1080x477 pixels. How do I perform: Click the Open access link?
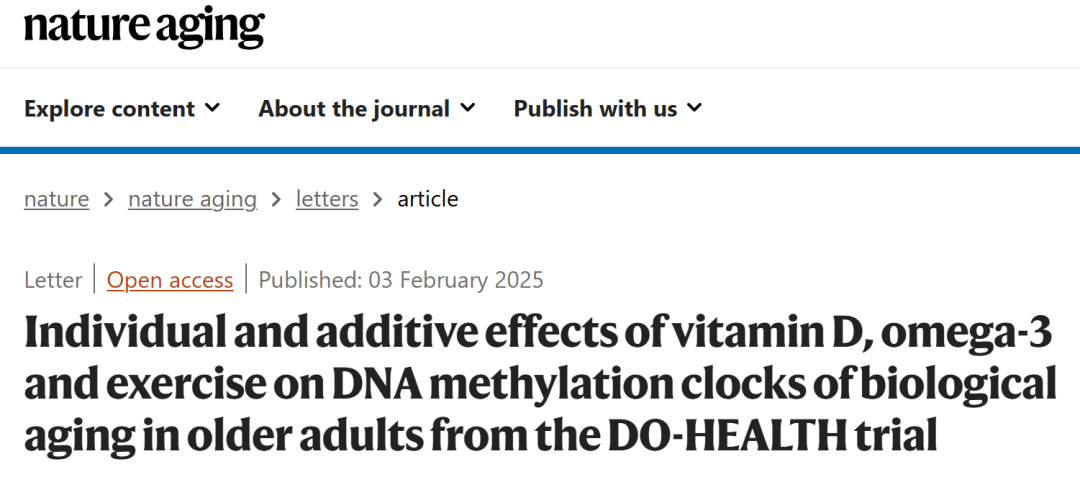(x=170, y=280)
